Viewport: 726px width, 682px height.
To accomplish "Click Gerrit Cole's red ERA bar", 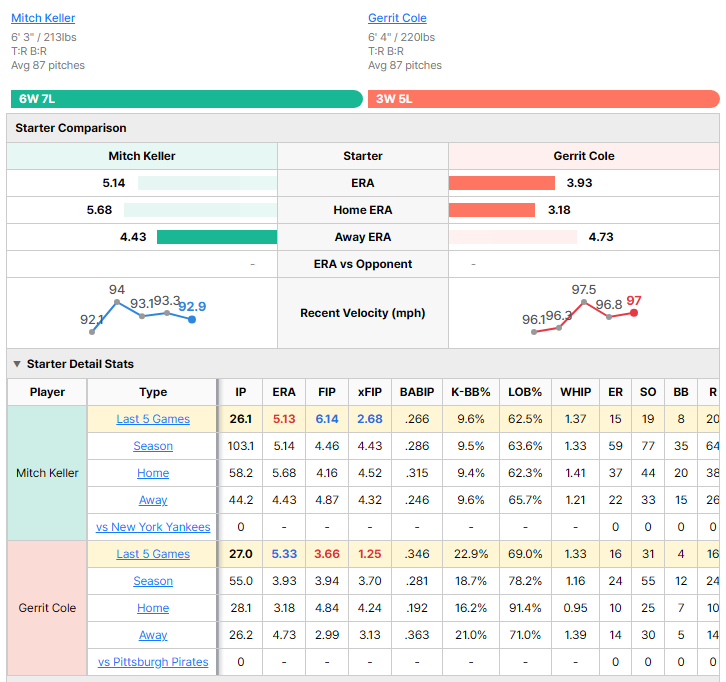I will click(x=501, y=183).
